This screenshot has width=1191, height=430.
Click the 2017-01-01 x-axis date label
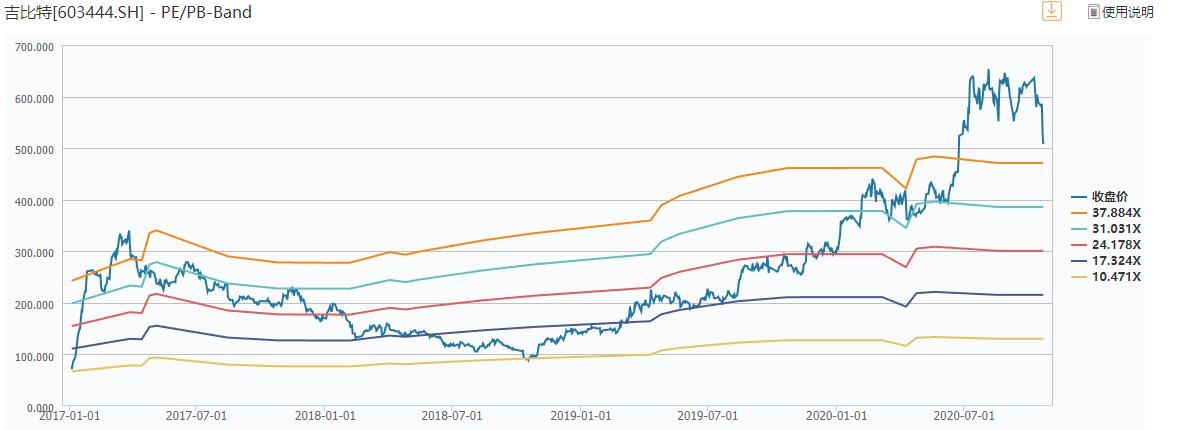[x=71, y=414]
